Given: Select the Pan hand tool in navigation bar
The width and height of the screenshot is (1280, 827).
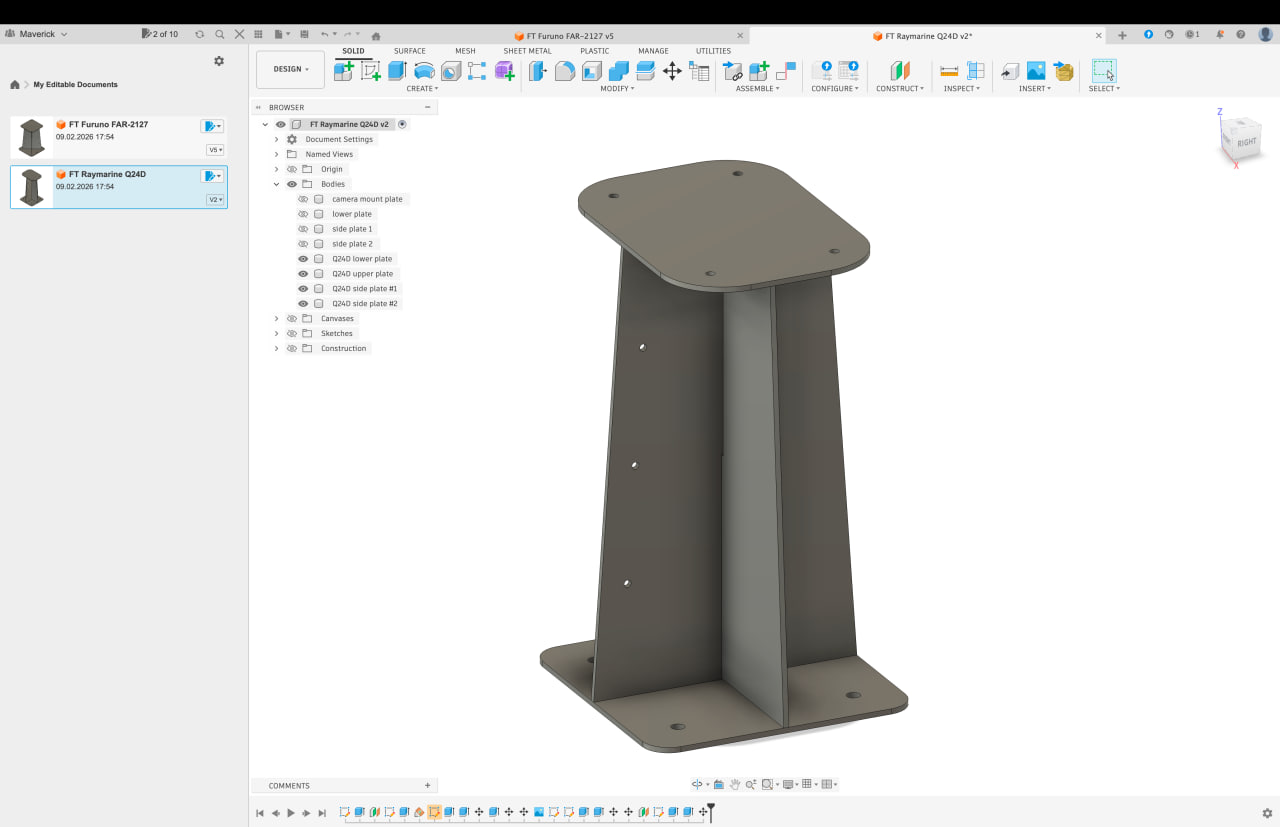Looking at the screenshot, I should click(x=735, y=784).
